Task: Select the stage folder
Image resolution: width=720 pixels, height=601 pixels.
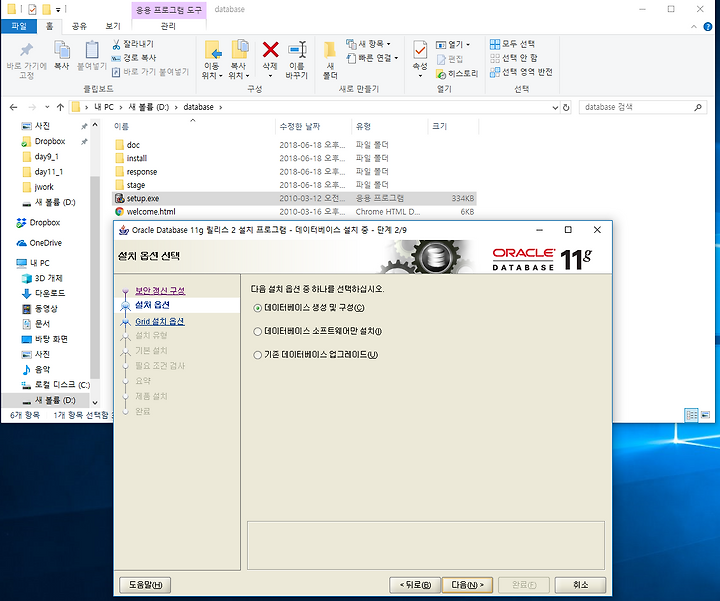Action: click(136, 185)
